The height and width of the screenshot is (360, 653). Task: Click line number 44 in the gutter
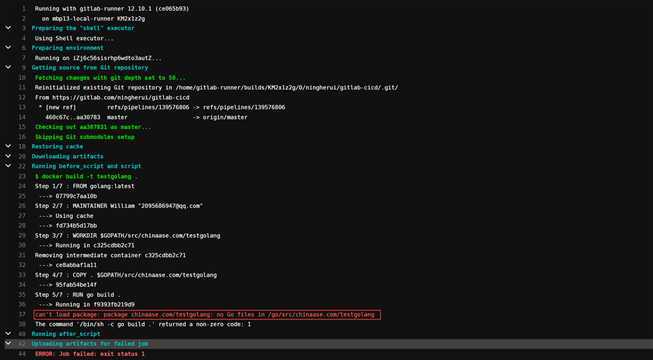click(x=22, y=354)
